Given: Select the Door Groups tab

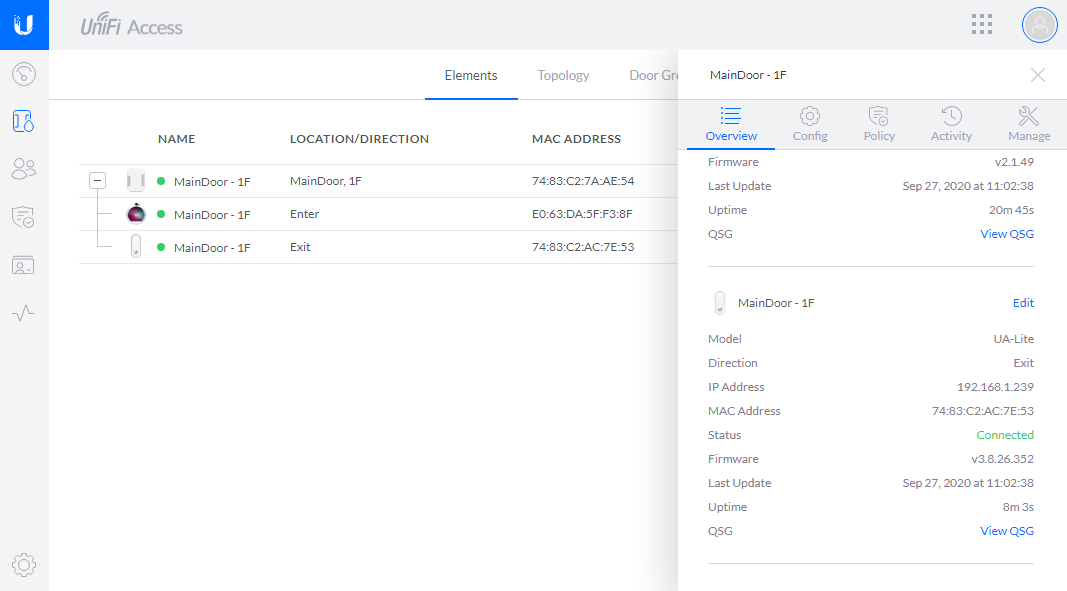Looking at the screenshot, I should 653,76.
